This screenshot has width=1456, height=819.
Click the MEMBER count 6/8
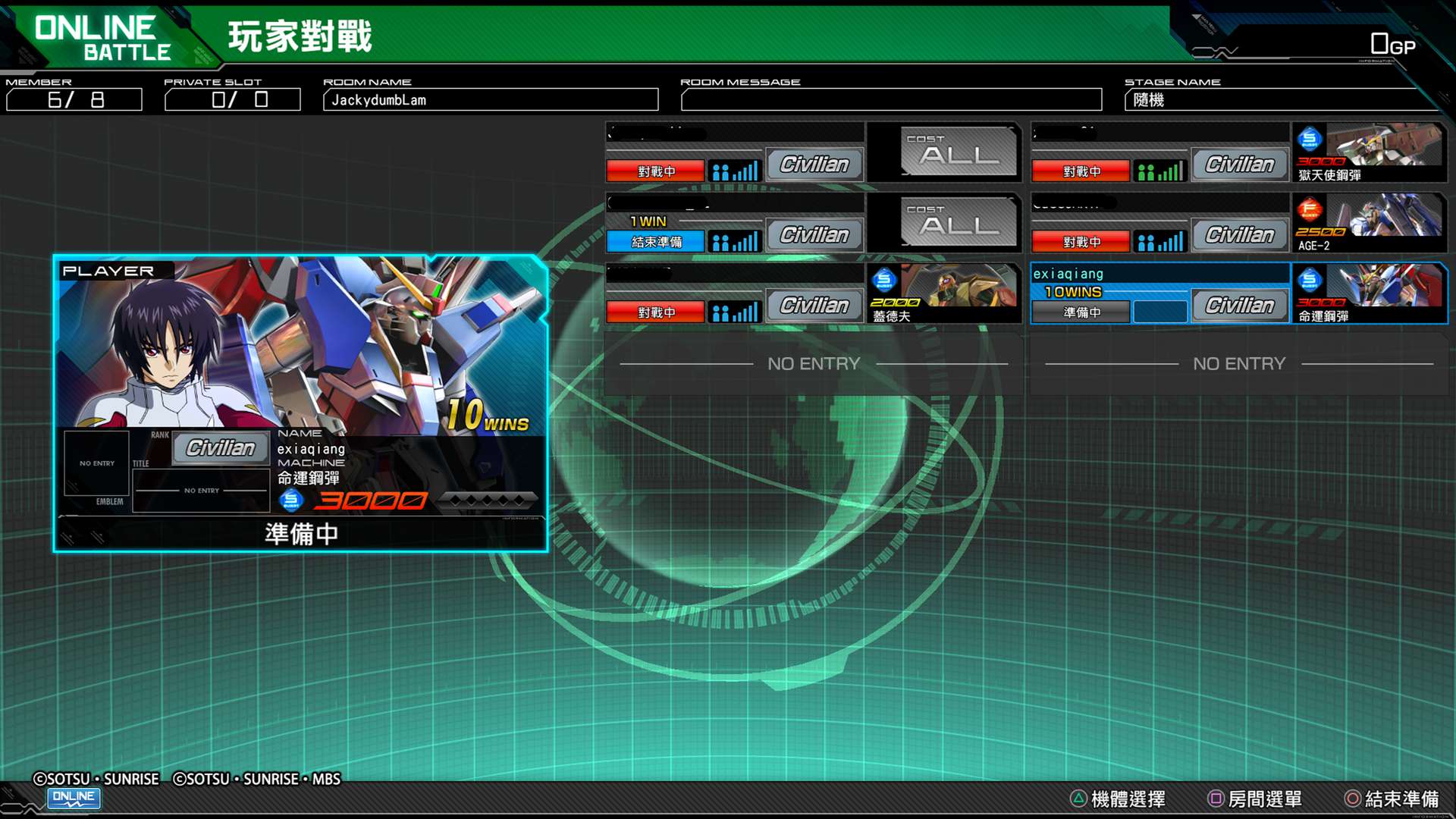coord(74,100)
